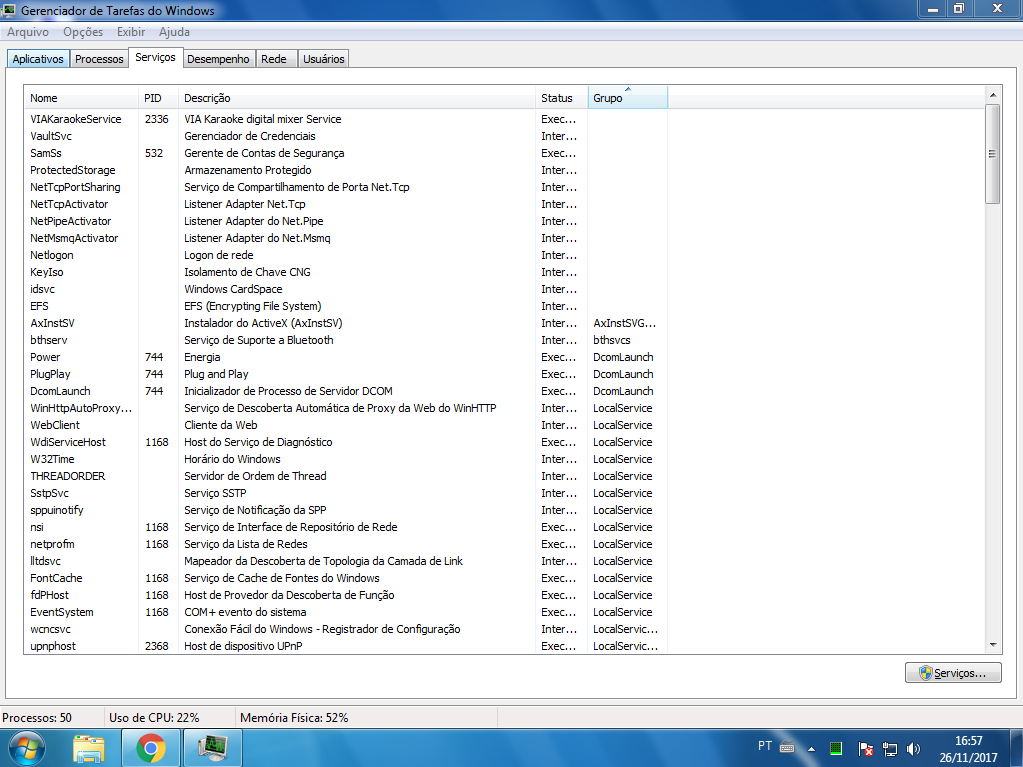This screenshot has width=1023, height=767.
Task: Click the scrollbar up arrow
Action: (x=993, y=95)
